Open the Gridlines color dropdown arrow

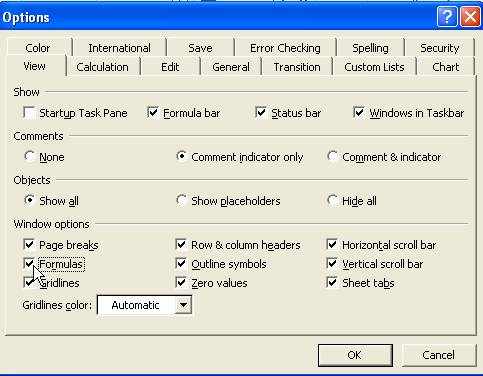(183, 305)
